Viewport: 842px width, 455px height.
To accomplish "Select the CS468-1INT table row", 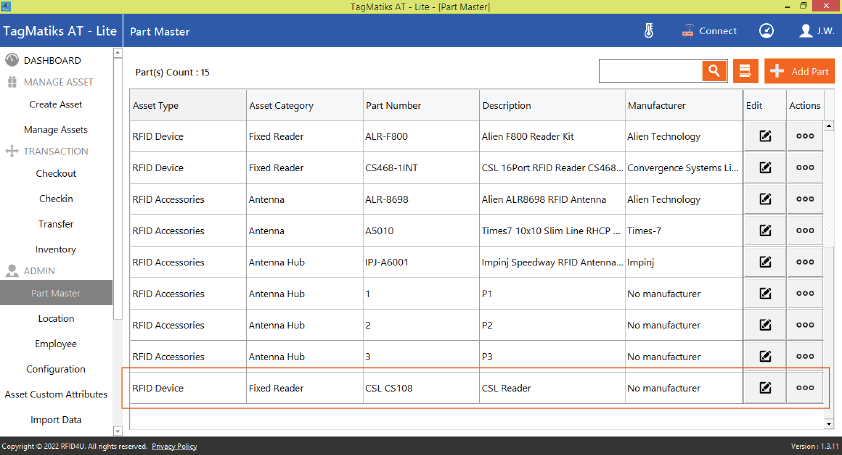I will (x=420, y=168).
